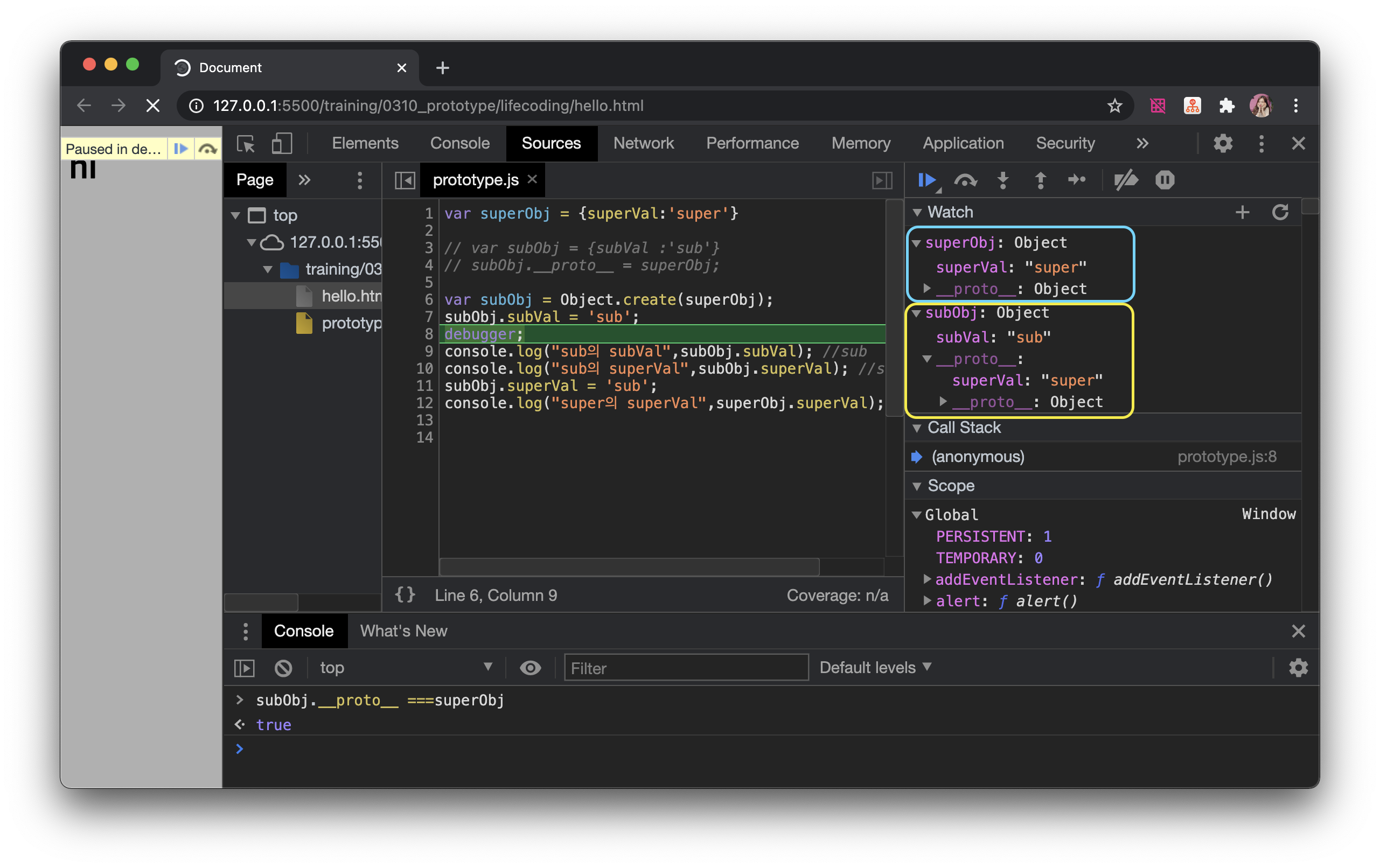Clear the console with the ban icon
This screenshot has height=868, width=1380.
pyautogui.click(x=283, y=668)
